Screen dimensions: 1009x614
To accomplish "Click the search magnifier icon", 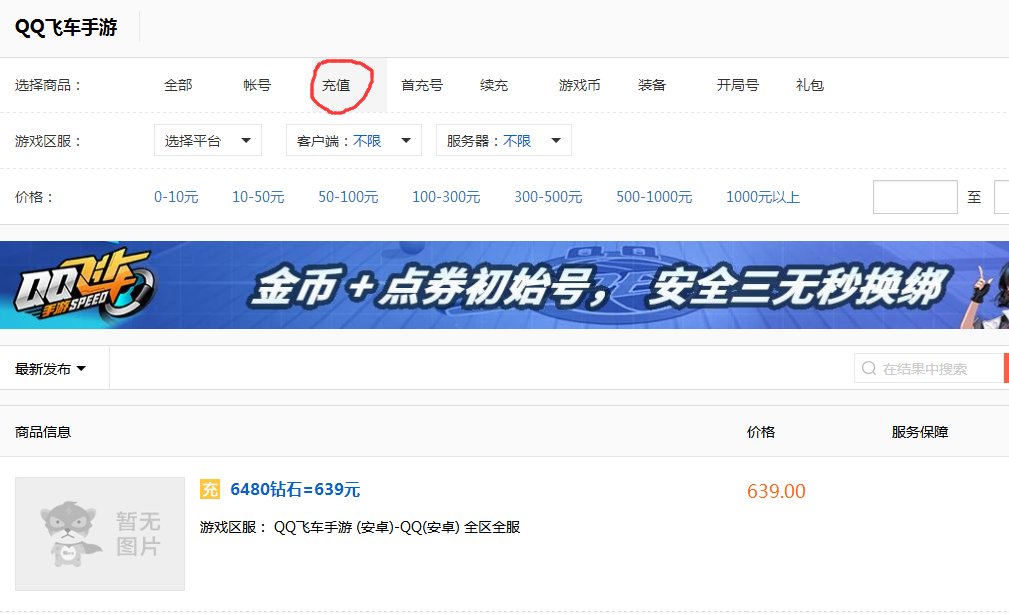I will 868,368.
